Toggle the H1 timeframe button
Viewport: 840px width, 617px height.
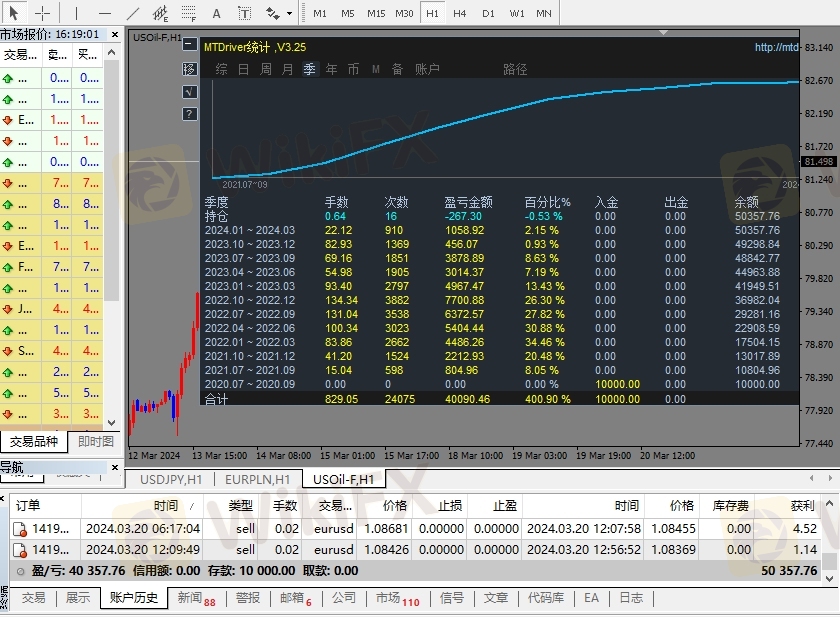(432, 13)
